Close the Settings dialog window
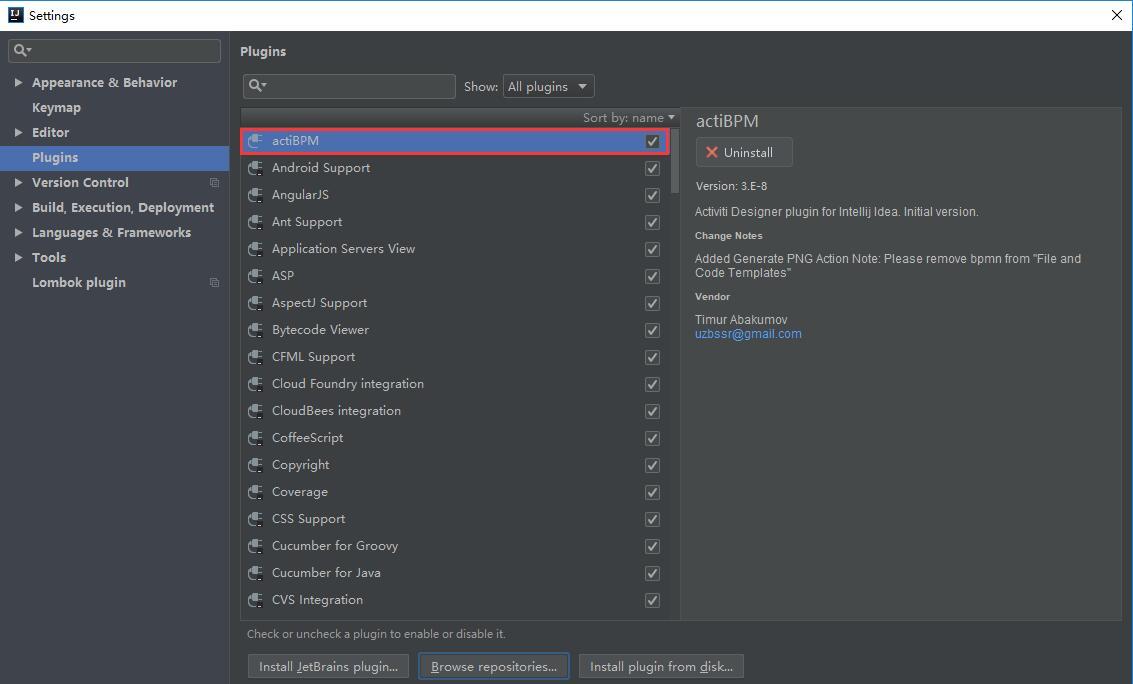The height and width of the screenshot is (684, 1133). [1116, 15]
